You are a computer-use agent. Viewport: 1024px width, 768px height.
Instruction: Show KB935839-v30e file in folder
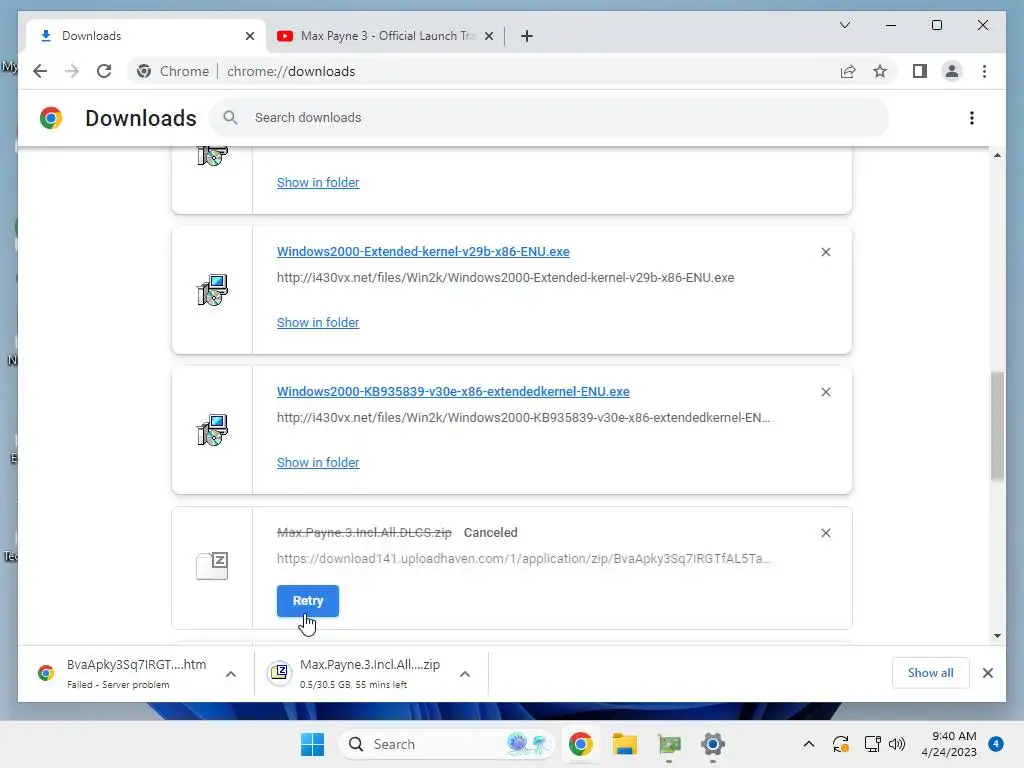coord(318,462)
